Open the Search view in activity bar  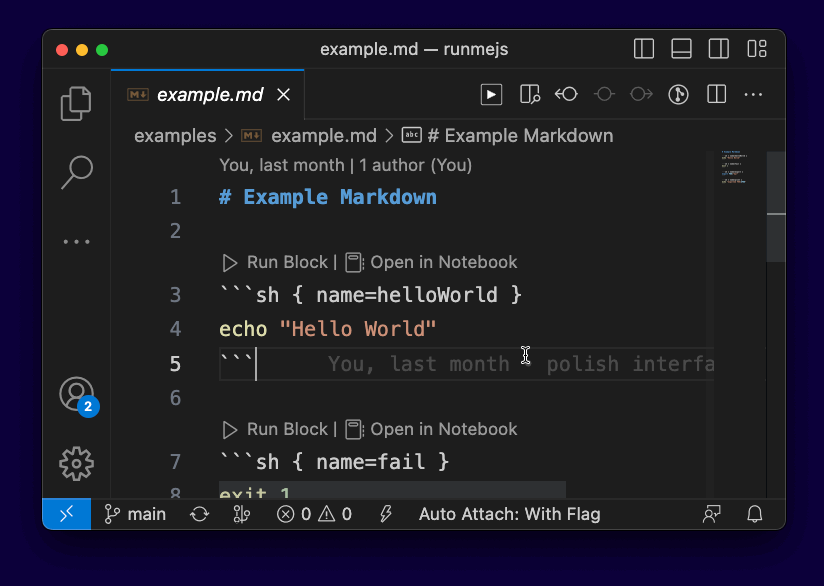76,172
